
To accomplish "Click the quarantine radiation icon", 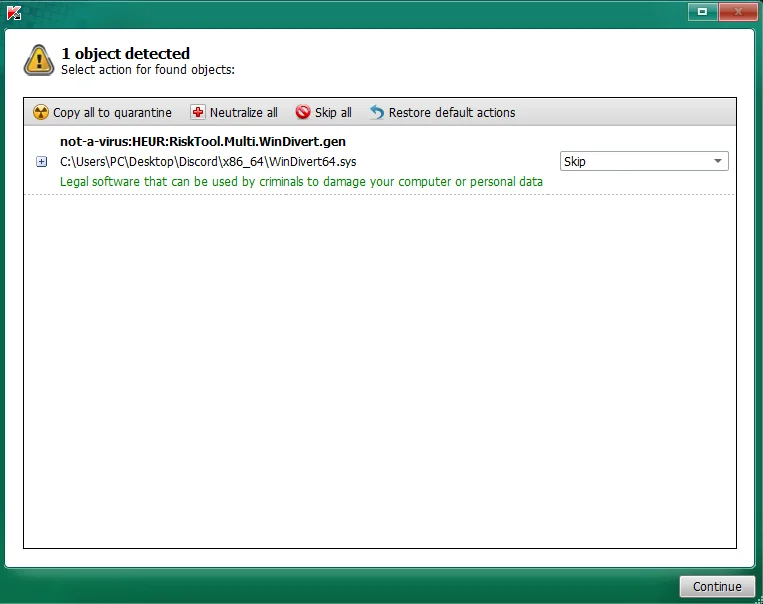I will pyautogui.click(x=41, y=112).
